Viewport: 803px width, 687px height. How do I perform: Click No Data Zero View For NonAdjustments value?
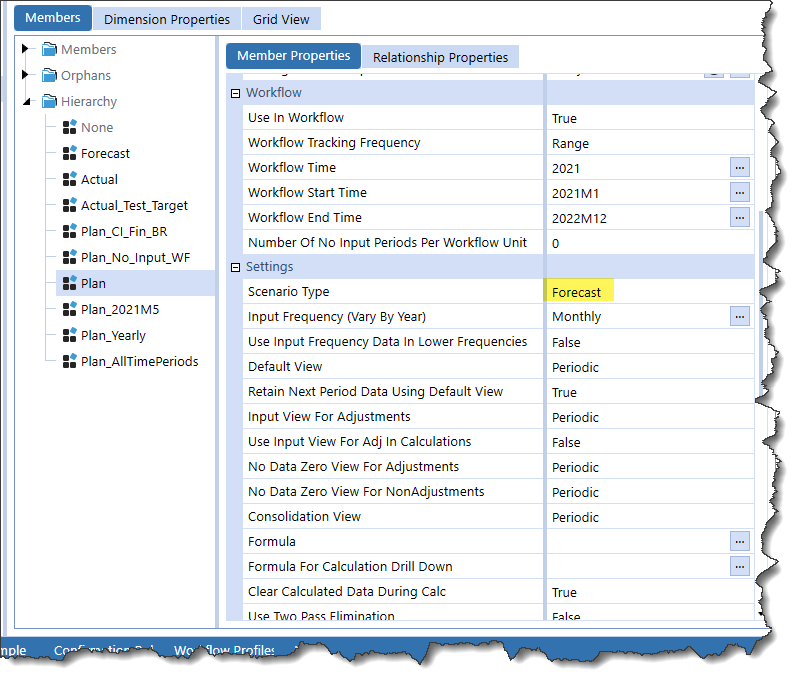pyautogui.click(x=575, y=492)
